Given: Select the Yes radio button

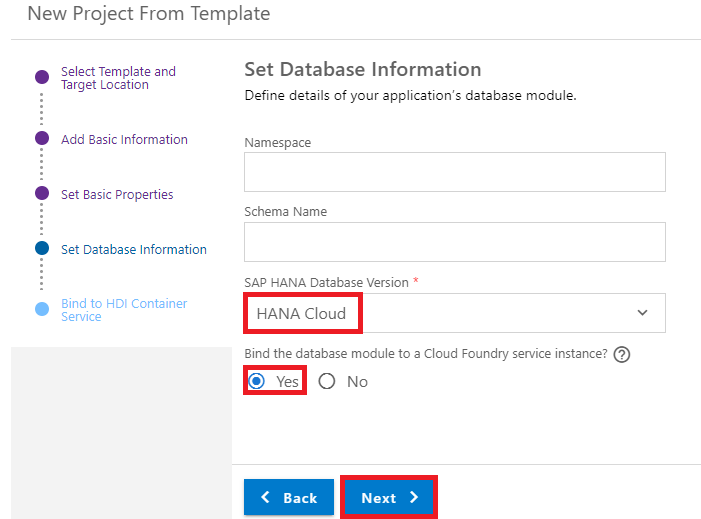Looking at the screenshot, I should point(257,381).
